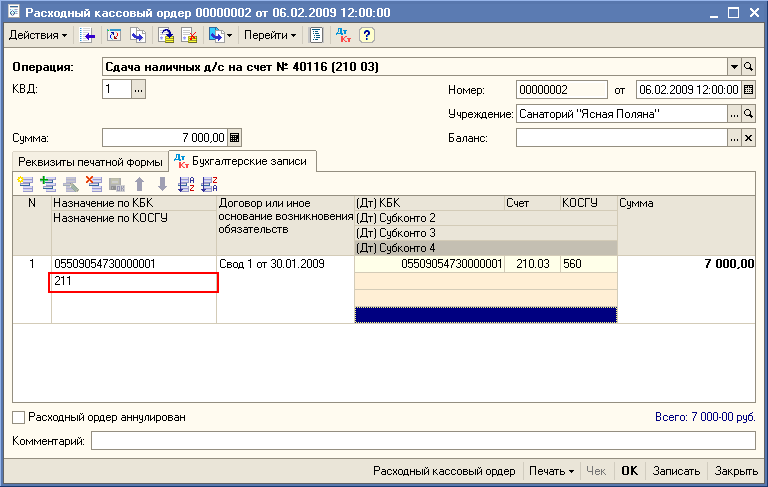768x487 pixels.
Task: Click the copy row table icon
Action: click(x=48, y=184)
